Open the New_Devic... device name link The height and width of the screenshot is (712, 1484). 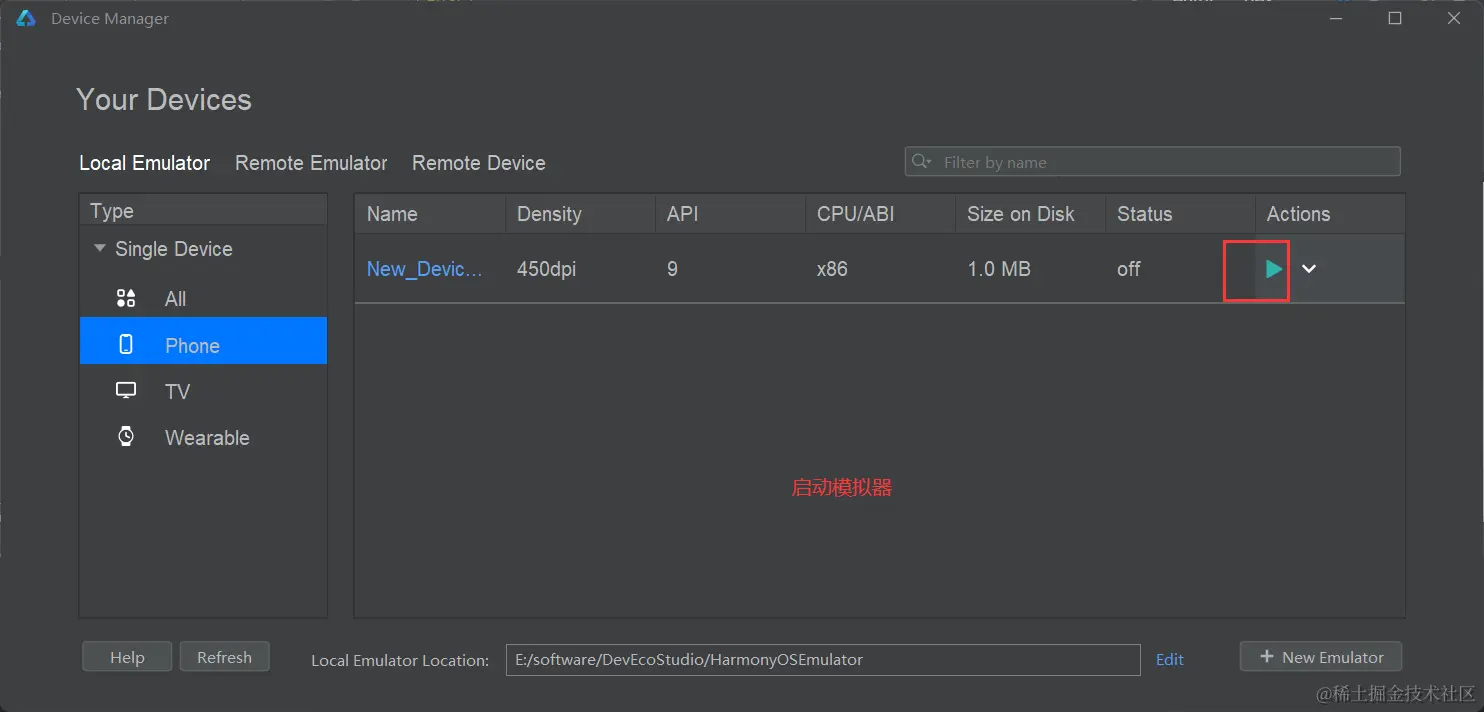[425, 269]
